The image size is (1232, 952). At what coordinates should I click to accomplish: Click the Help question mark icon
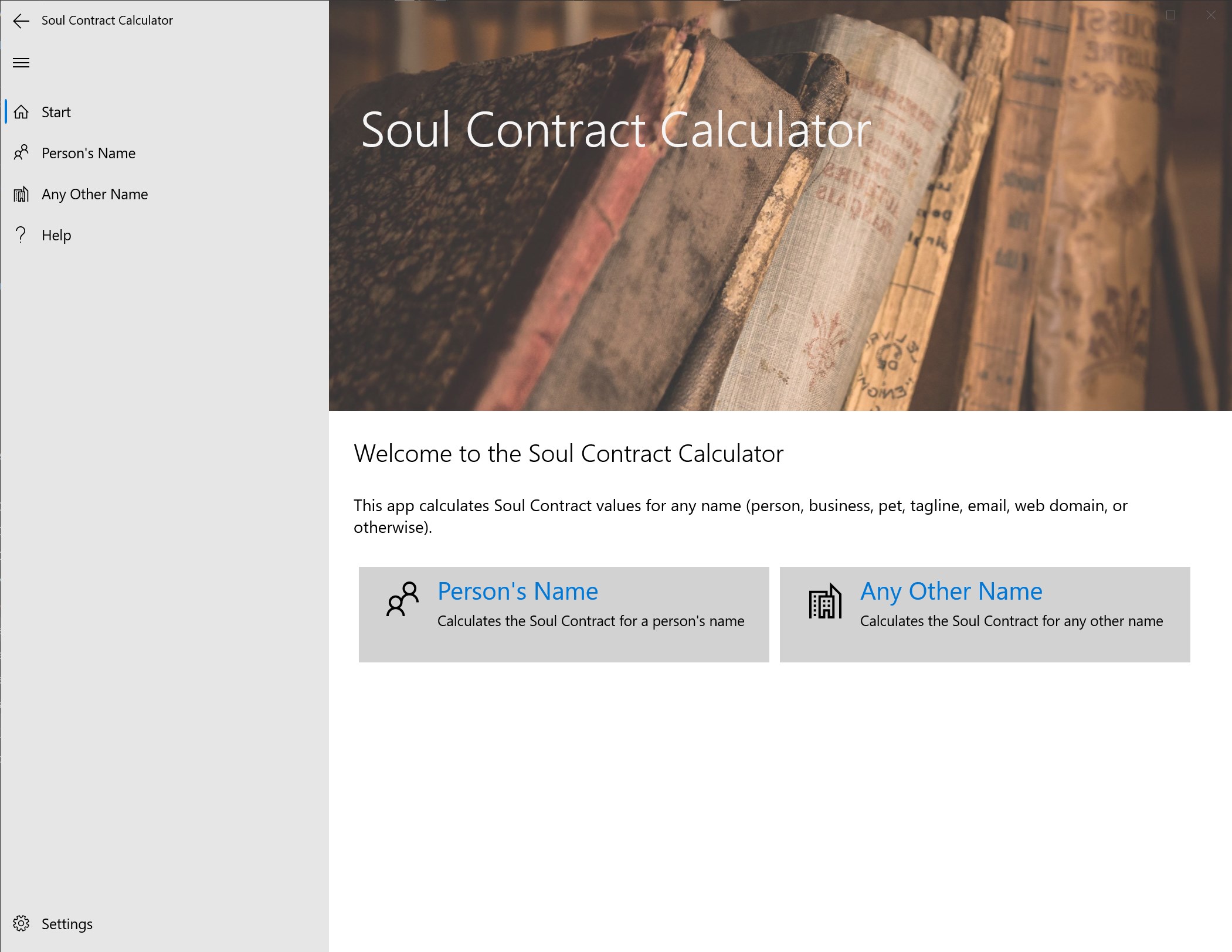pos(21,235)
